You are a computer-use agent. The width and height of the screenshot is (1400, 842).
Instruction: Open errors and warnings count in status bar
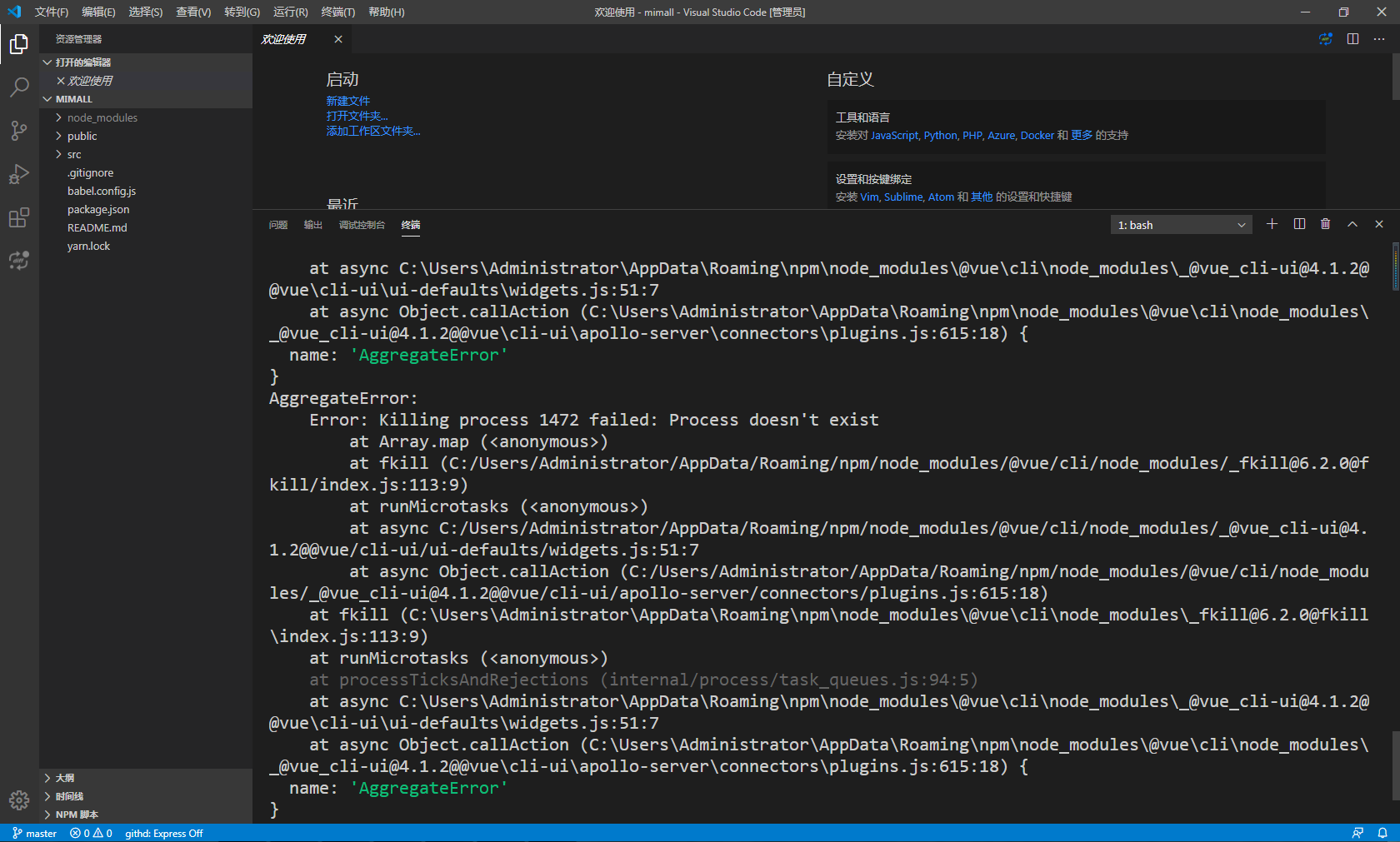[91, 833]
